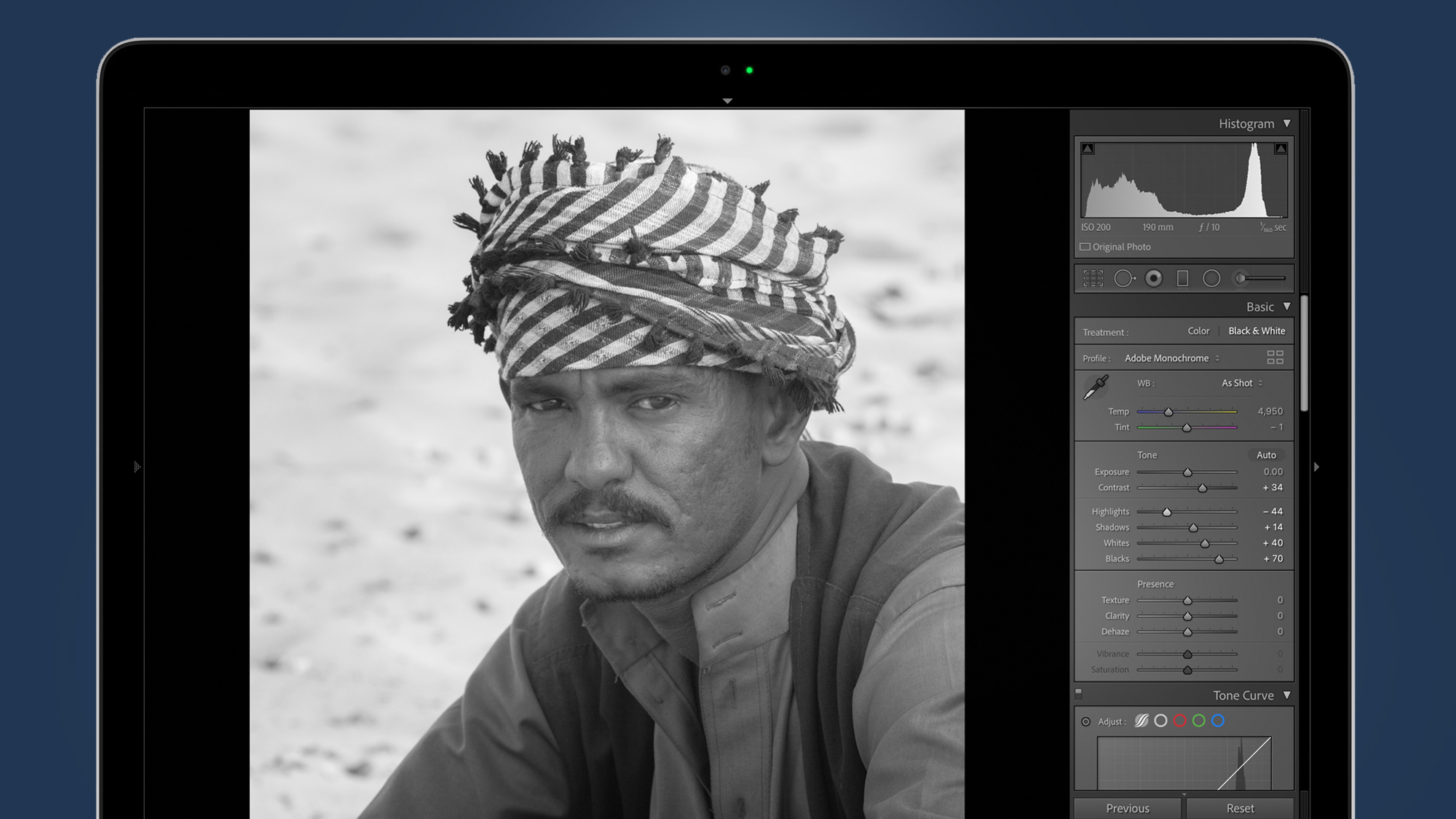1456x819 pixels.
Task: Toggle the Tone Curve panel on/off switch
Action: point(1079,694)
